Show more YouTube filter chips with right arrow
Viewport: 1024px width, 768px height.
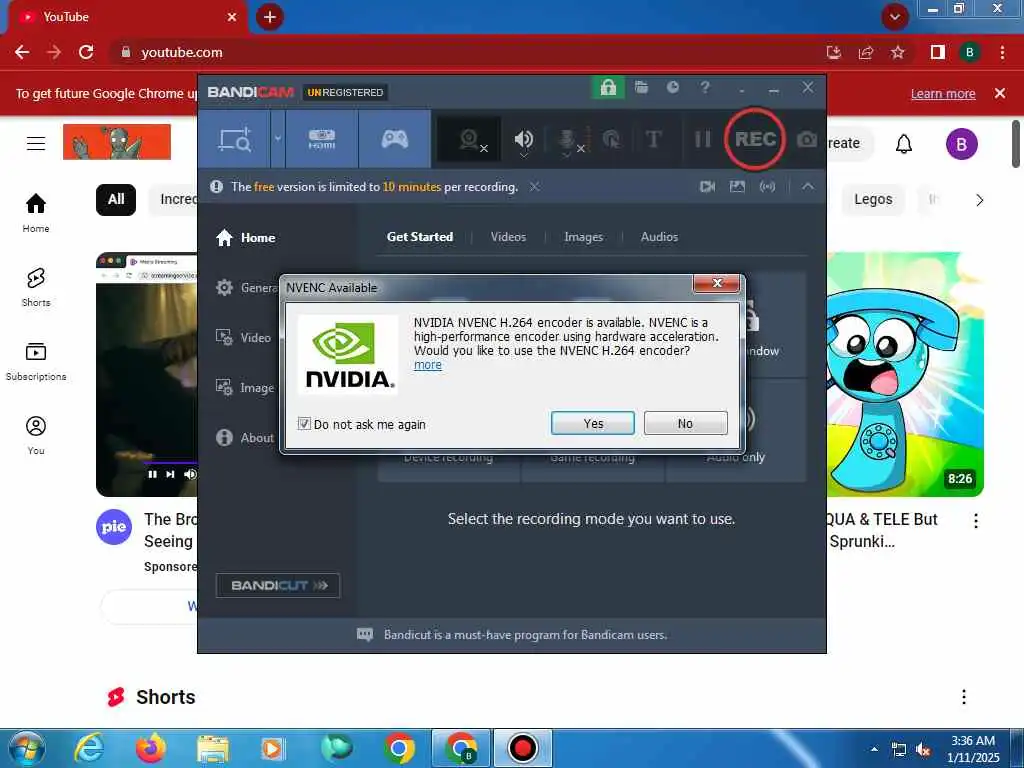click(x=979, y=200)
